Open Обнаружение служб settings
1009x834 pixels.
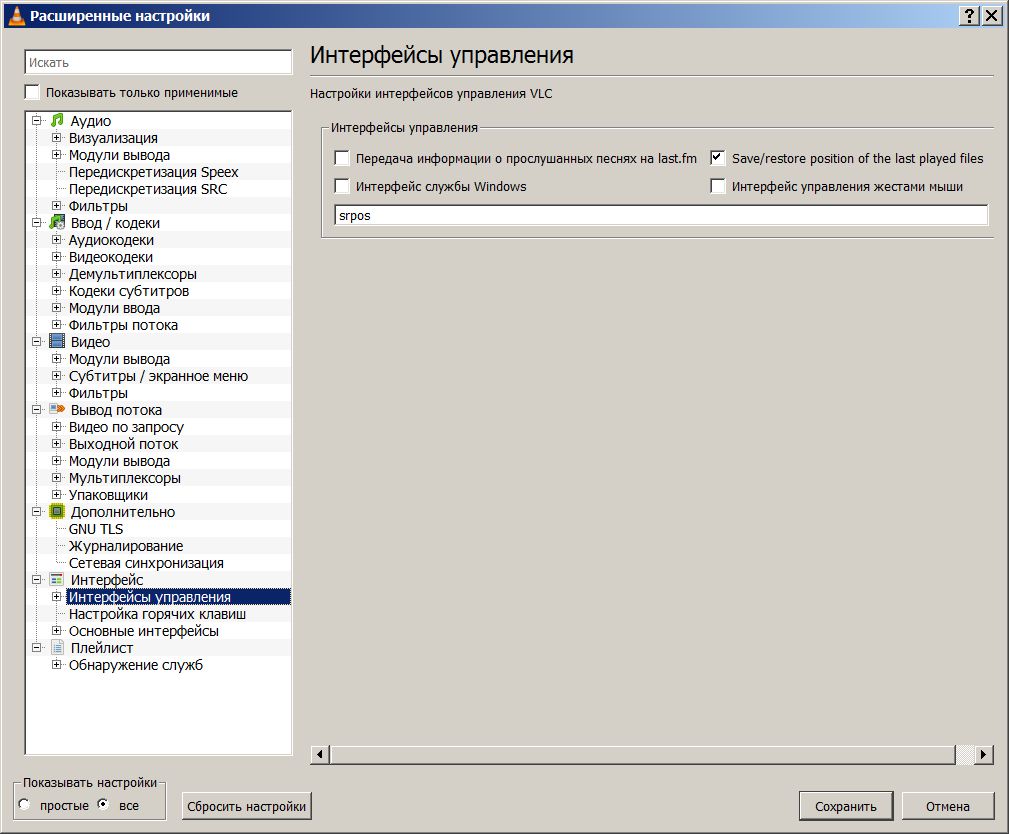pos(136,665)
